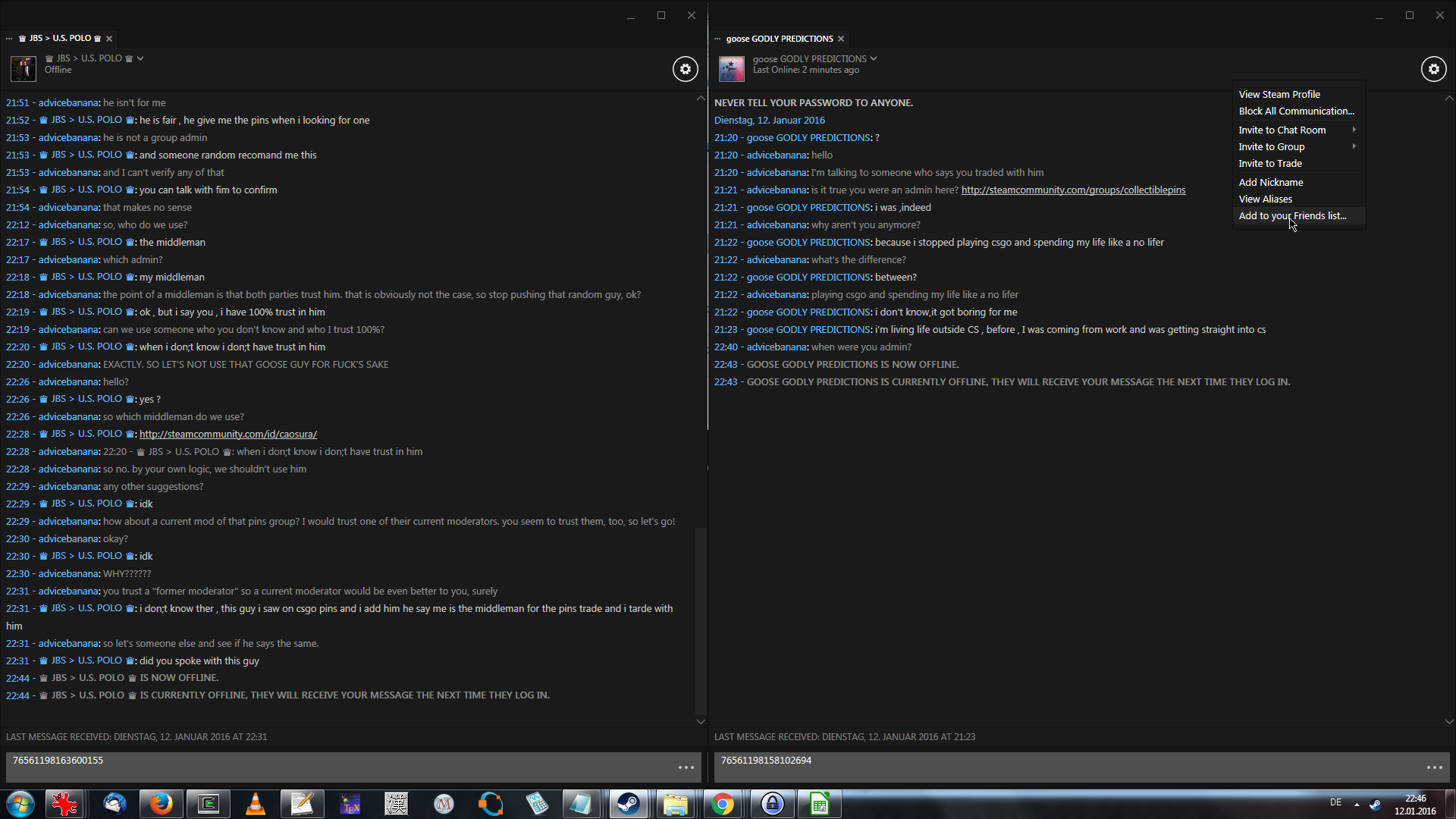Click emoticon dots in right message box
1456x819 pixels.
[x=1434, y=767]
